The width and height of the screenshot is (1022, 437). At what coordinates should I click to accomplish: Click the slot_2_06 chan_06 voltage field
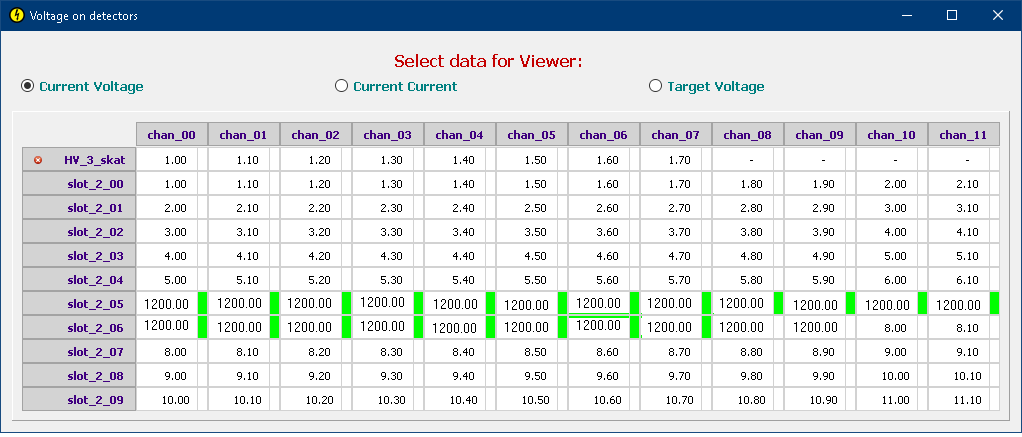pyautogui.click(x=598, y=326)
